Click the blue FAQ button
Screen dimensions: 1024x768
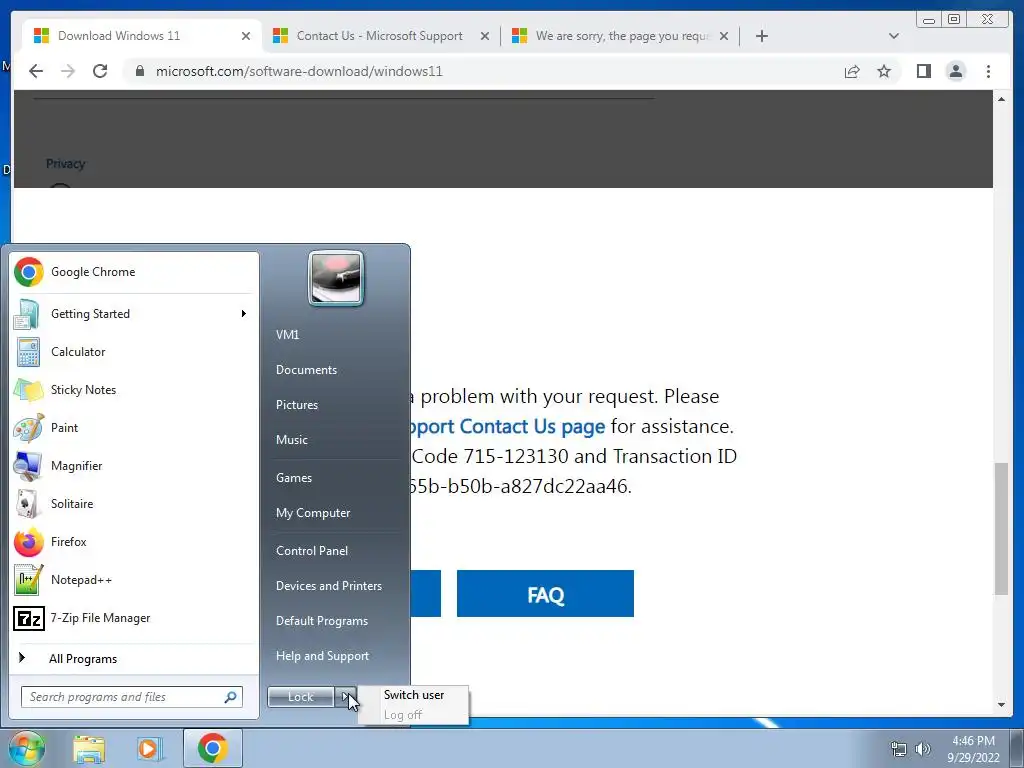[545, 594]
